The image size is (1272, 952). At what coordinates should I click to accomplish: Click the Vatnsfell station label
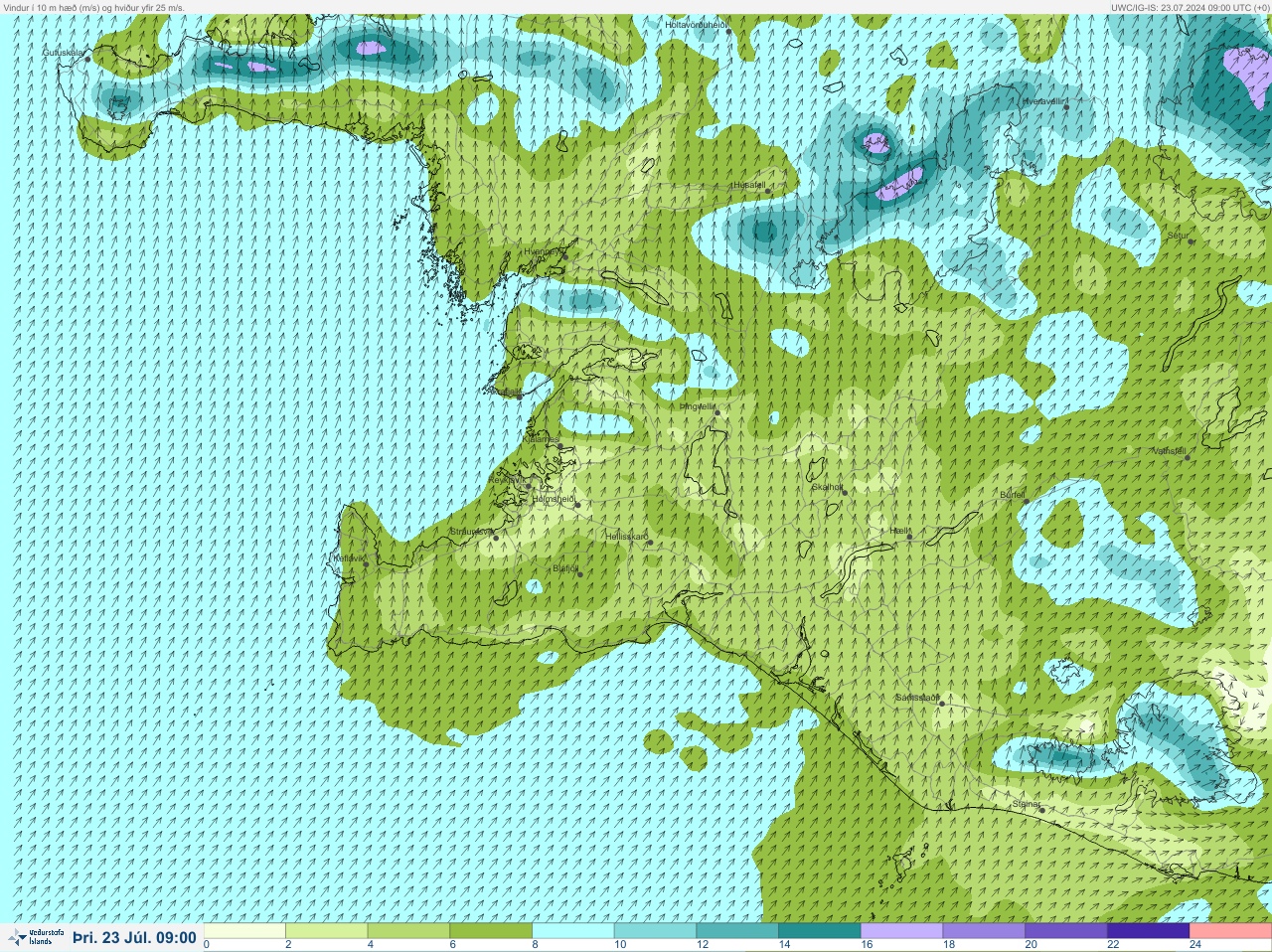point(1169,450)
